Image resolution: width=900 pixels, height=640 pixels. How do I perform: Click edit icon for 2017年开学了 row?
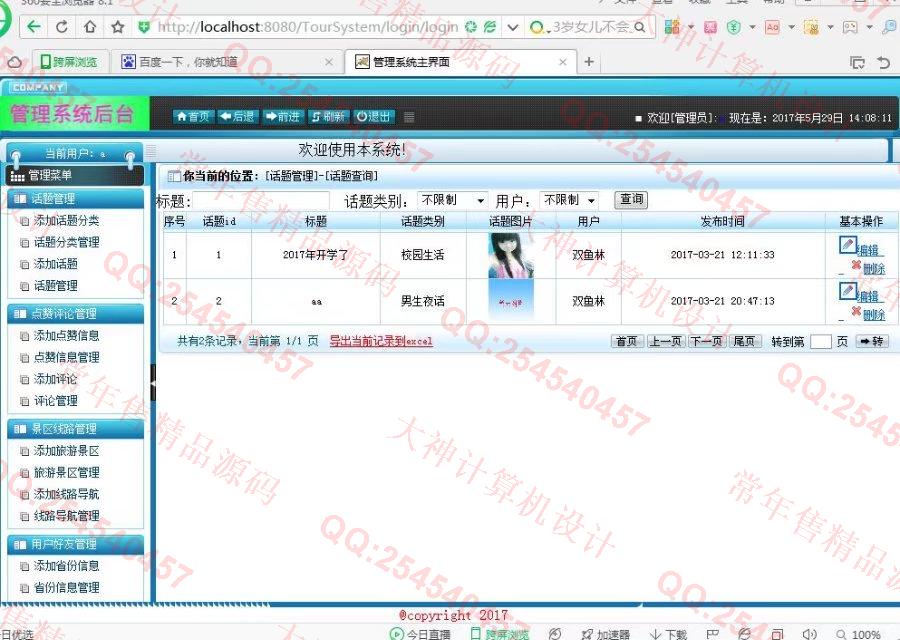click(x=848, y=245)
